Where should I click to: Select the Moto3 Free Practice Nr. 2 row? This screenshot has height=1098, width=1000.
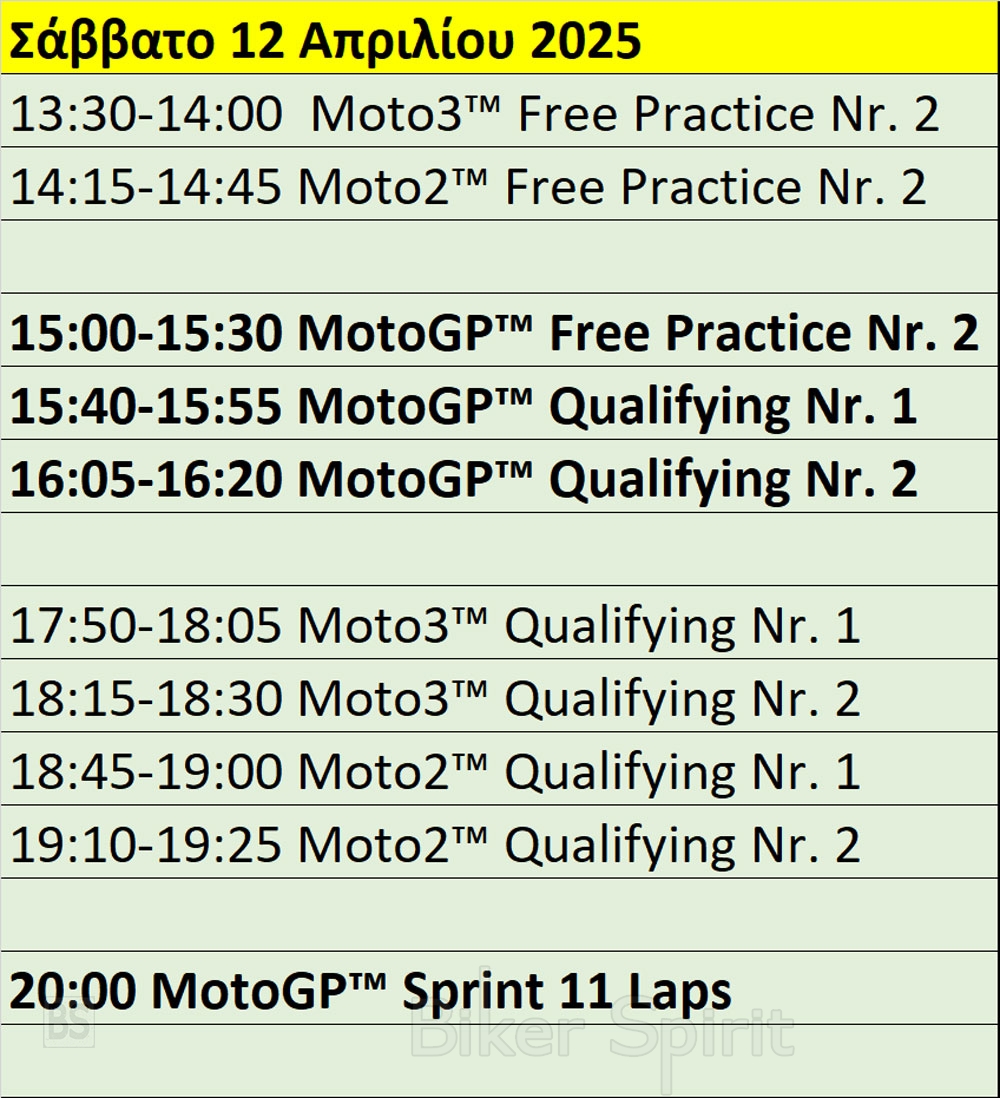click(x=475, y=115)
